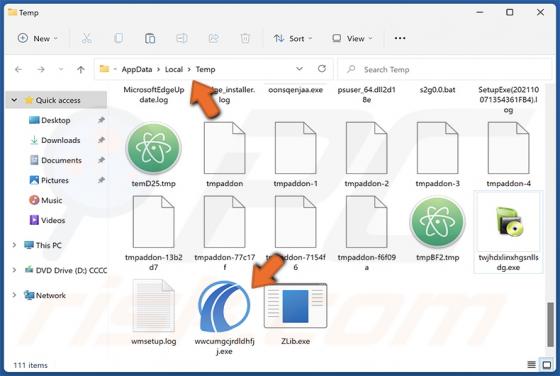Screen dimensions: 560x376
Task: Open Documents in navigation pane
Action: point(61,160)
